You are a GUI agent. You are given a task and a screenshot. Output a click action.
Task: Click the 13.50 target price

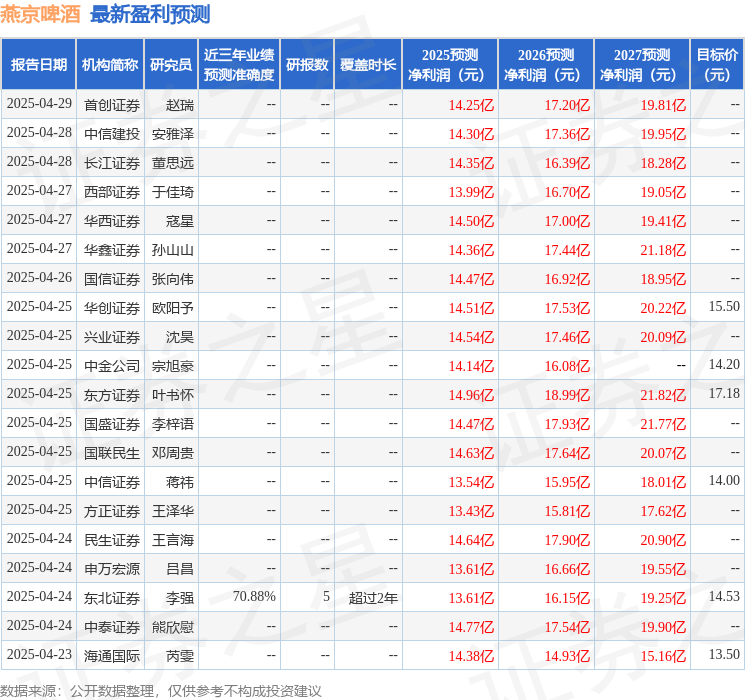pyautogui.click(x=724, y=654)
